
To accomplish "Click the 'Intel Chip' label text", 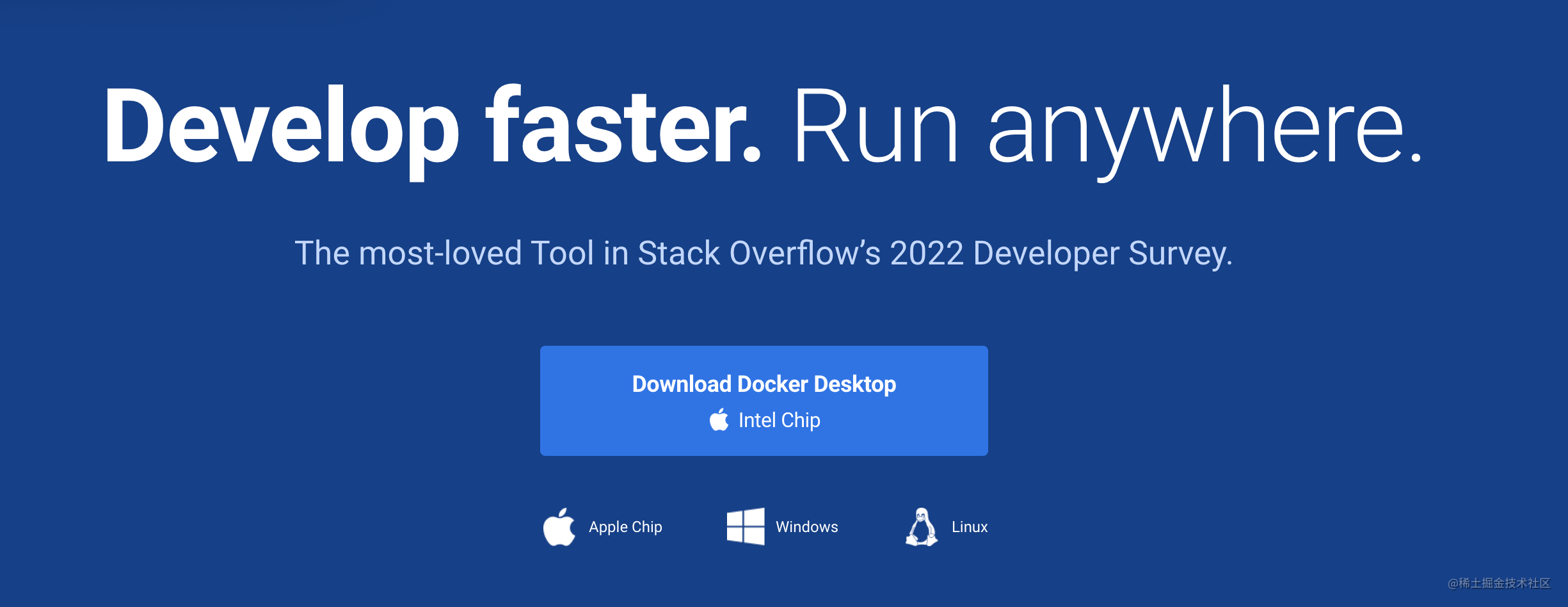I will (x=779, y=420).
